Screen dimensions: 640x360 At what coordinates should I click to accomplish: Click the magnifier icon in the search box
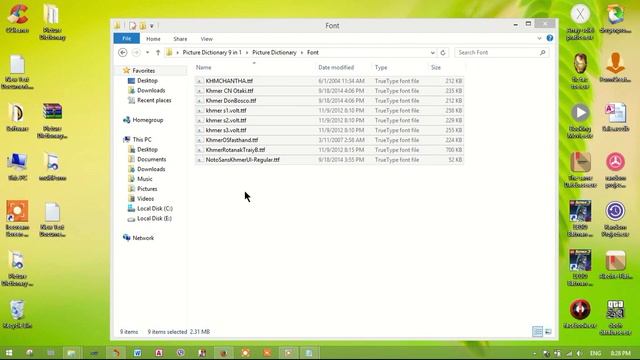pos(542,53)
